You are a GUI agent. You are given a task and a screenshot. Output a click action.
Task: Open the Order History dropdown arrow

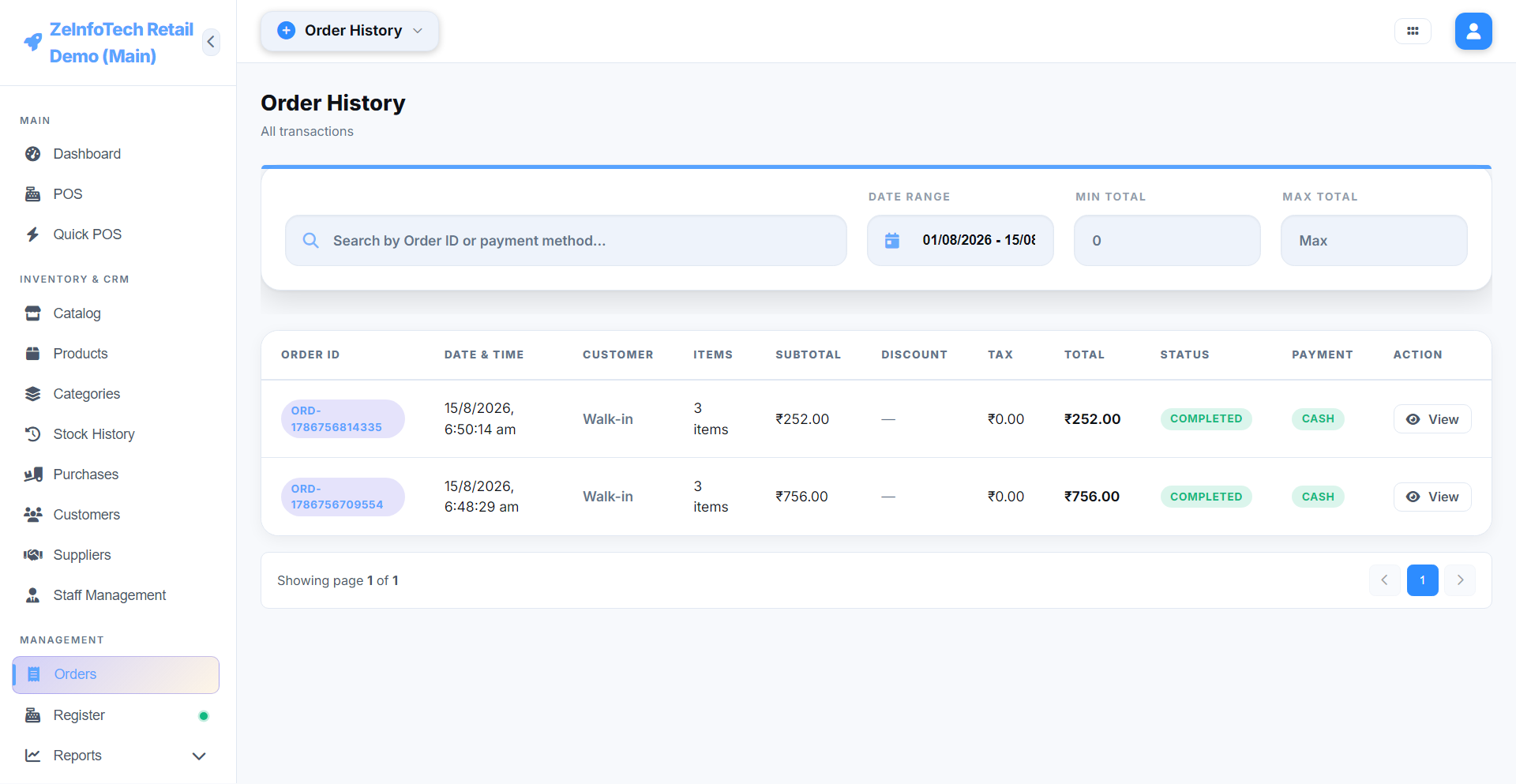[418, 31]
